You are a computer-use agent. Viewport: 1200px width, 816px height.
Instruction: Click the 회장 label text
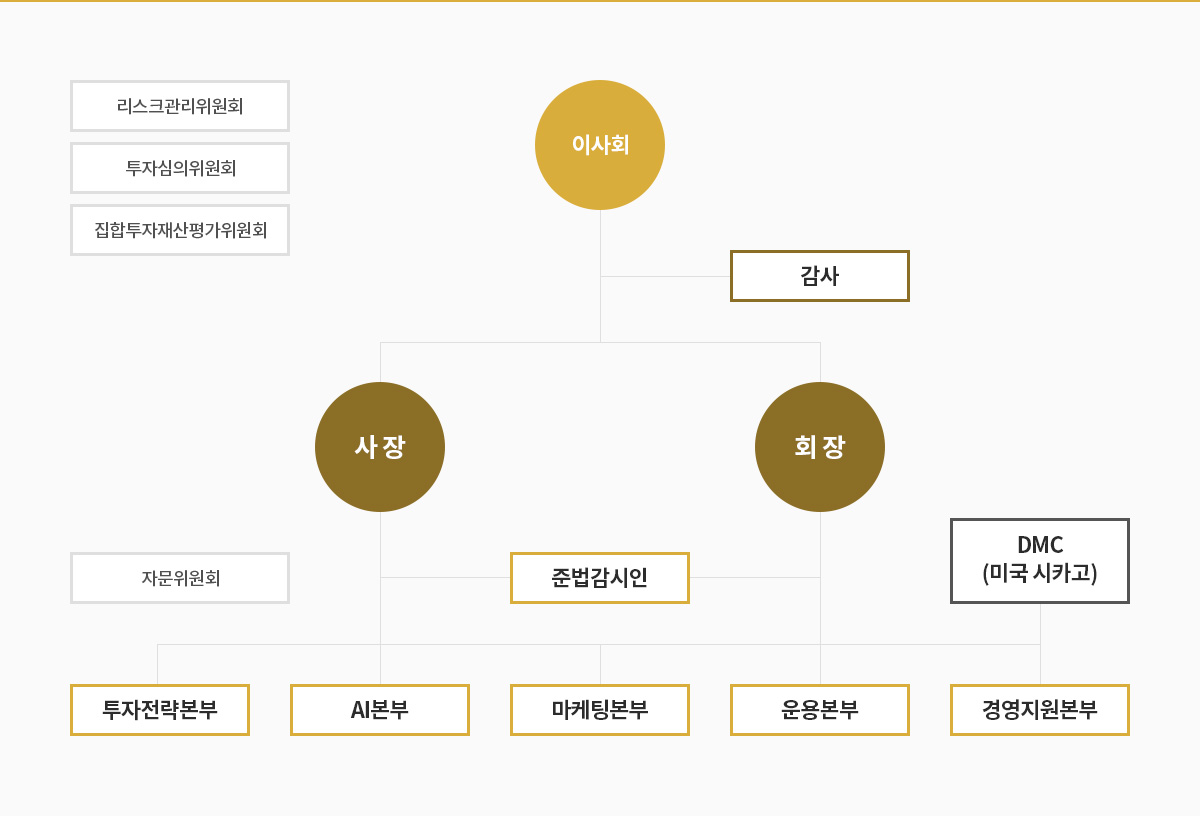[x=820, y=447]
